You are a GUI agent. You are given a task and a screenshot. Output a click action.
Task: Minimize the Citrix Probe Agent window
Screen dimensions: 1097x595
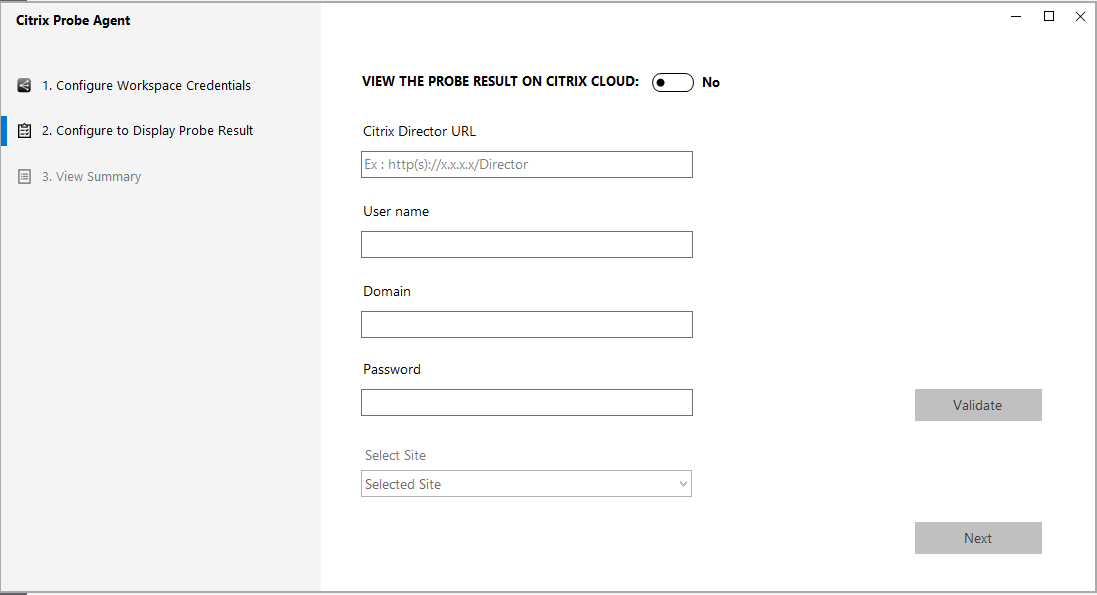click(1016, 16)
